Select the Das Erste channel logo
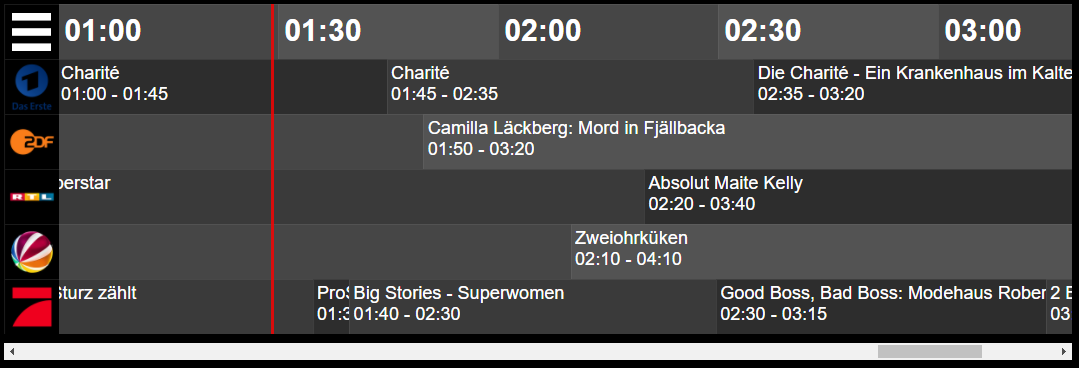1079x368 pixels. pyautogui.click(x=32, y=87)
